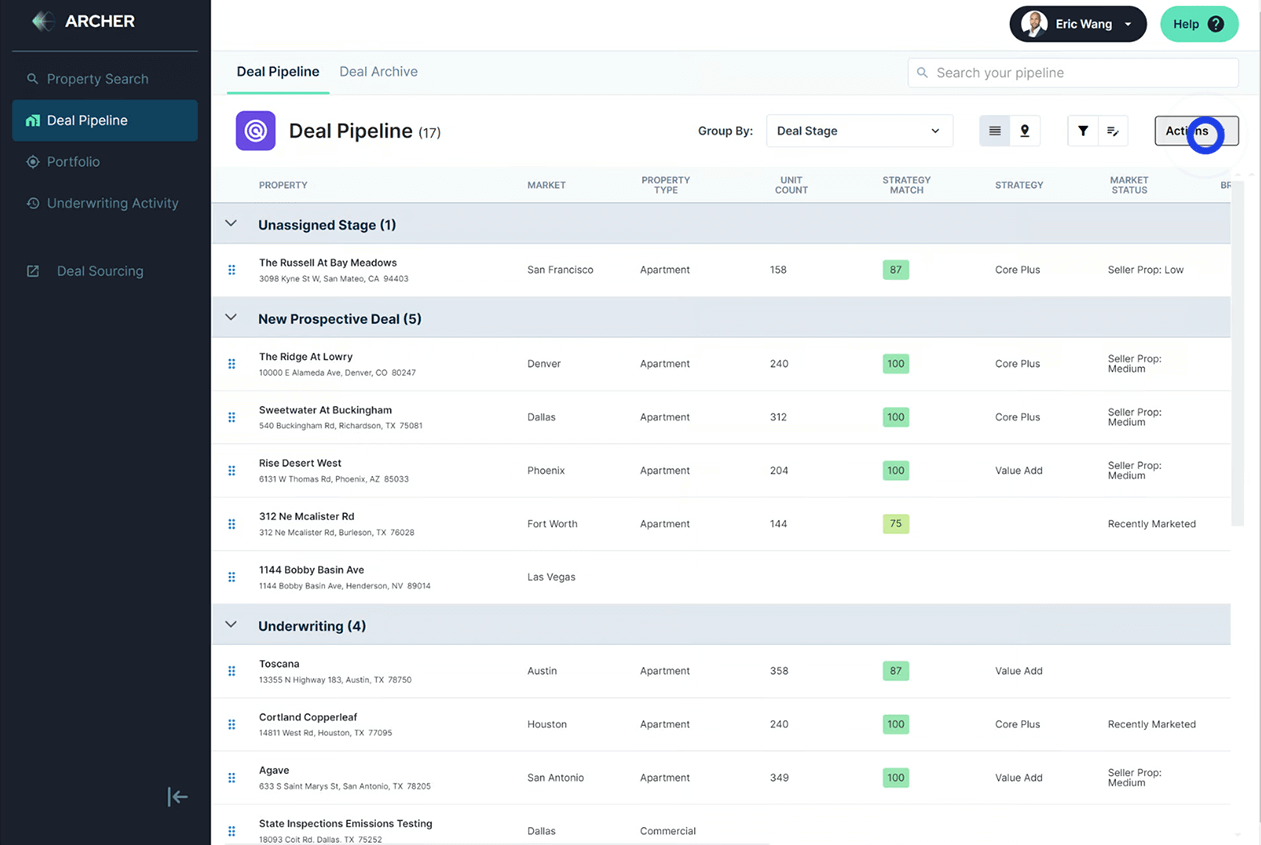Image resolution: width=1261 pixels, height=845 pixels.
Task: Collapse the sidebar with the arrow toggle
Action: (x=177, y=797)
